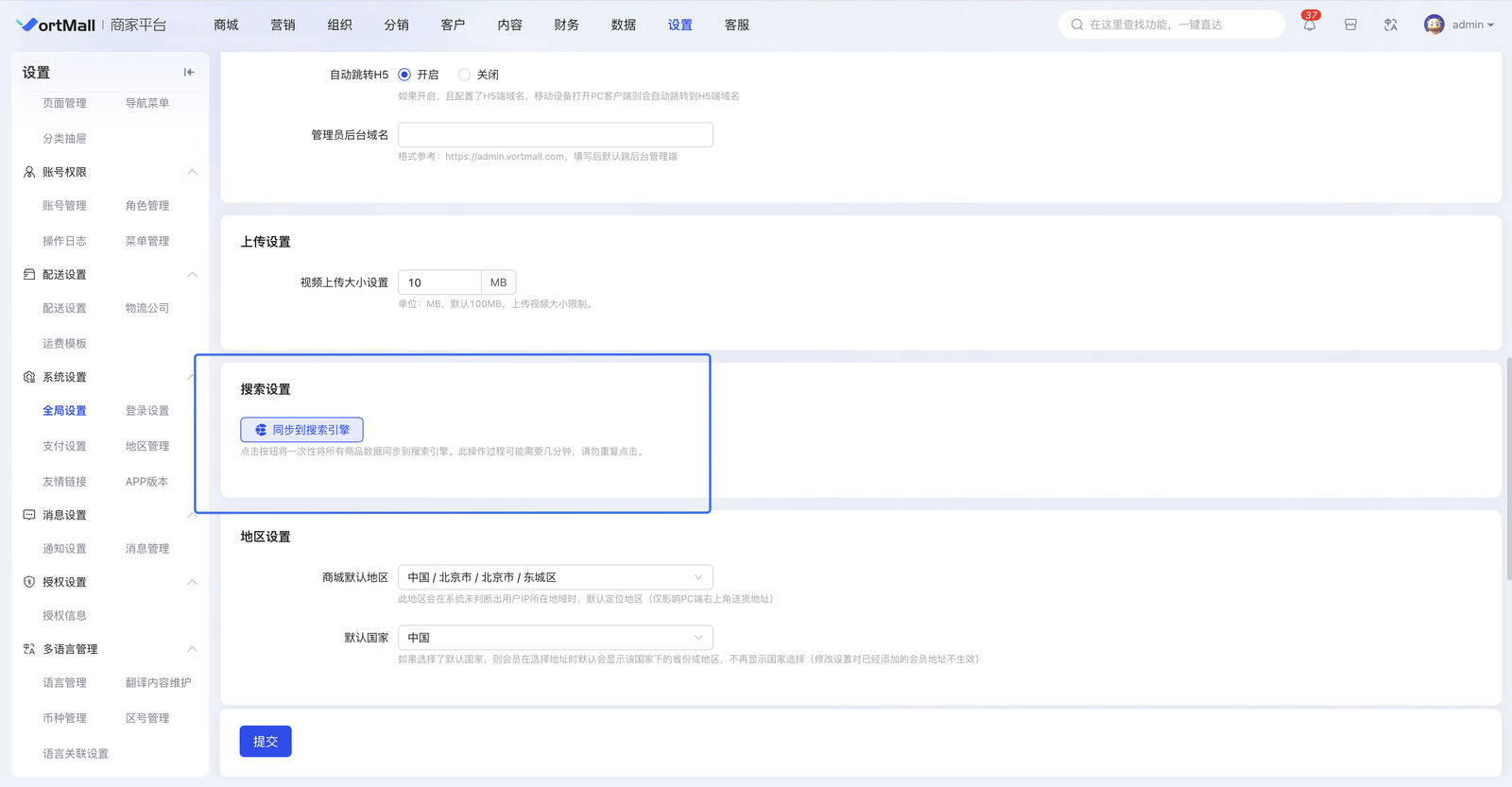1512x787 pixels.
Task: Click the 提交 submit button
Action: pyautogui.click(x=266, y=742)
